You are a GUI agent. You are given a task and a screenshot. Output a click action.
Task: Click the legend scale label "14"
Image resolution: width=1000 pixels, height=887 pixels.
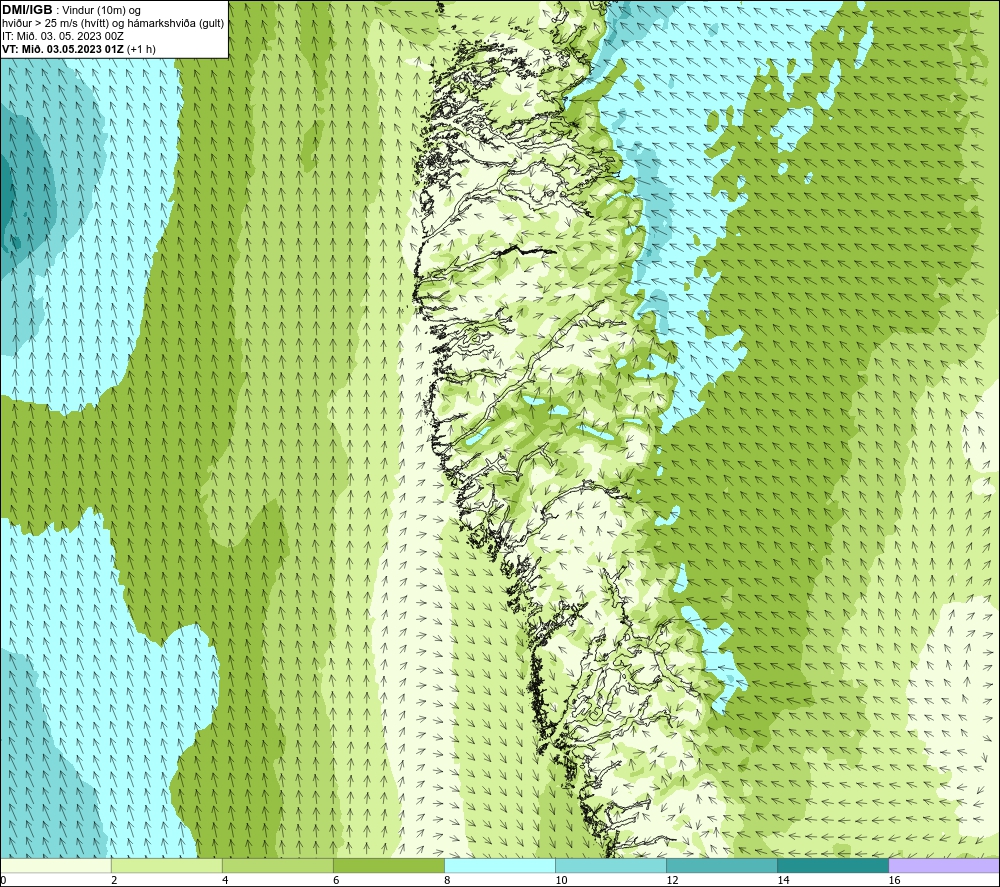(783, 880)
